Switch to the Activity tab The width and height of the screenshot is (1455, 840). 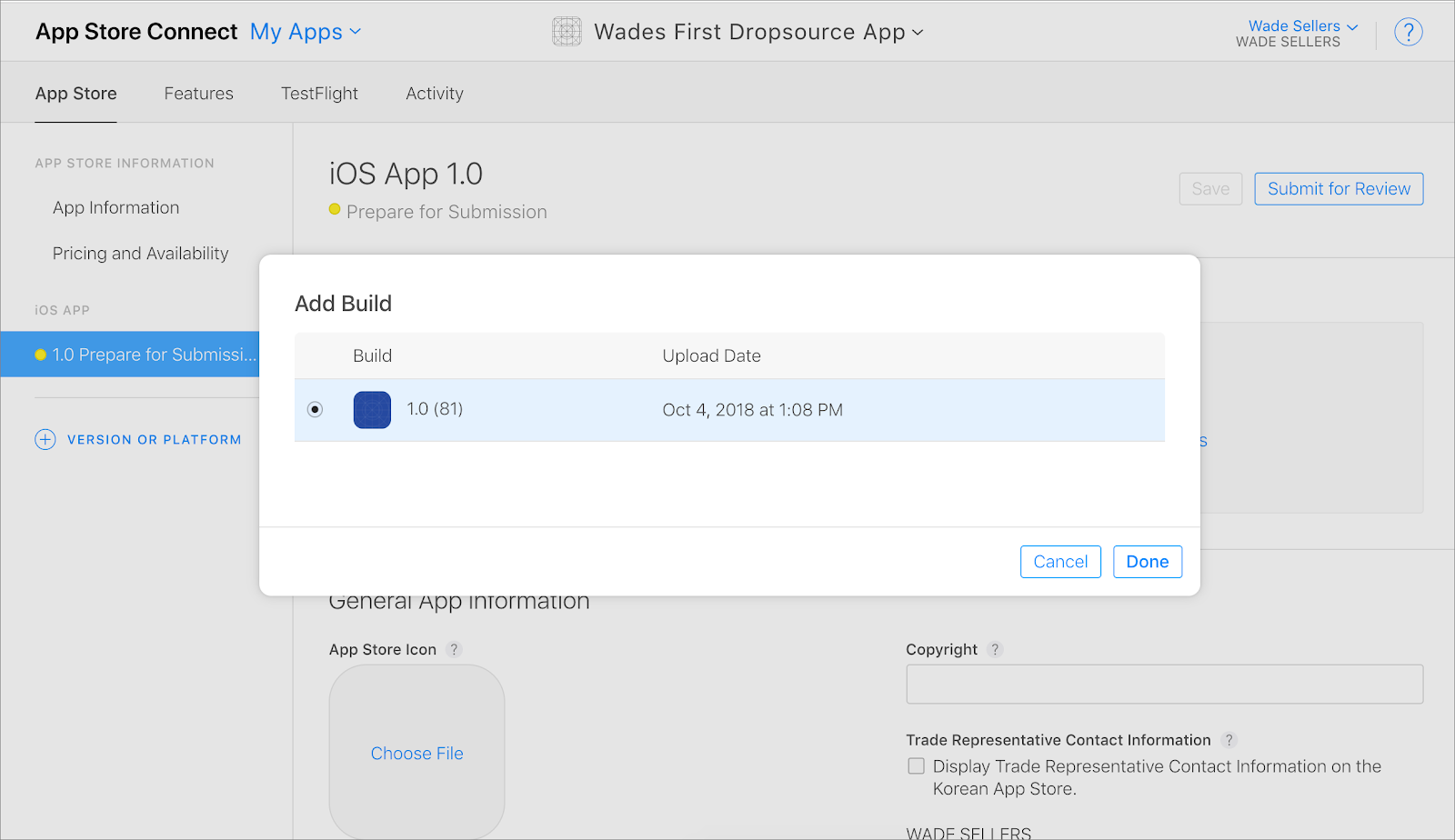pyautogui.click(x=435, y=94)
